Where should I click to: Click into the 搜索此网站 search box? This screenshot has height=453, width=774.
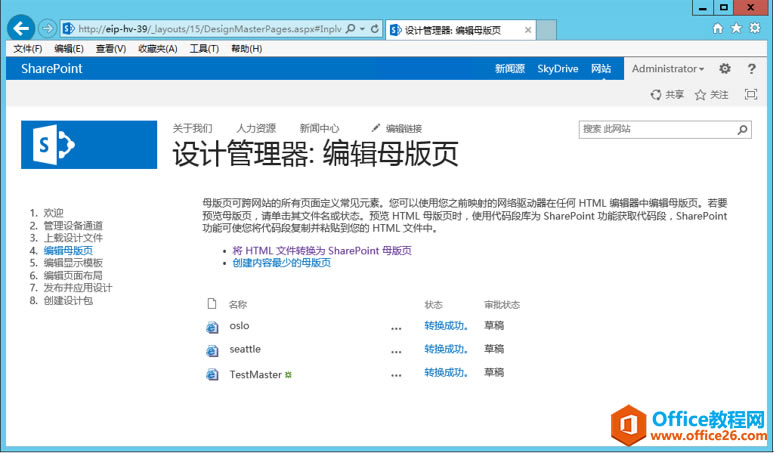pyautogui.click(x=658, y=129)
